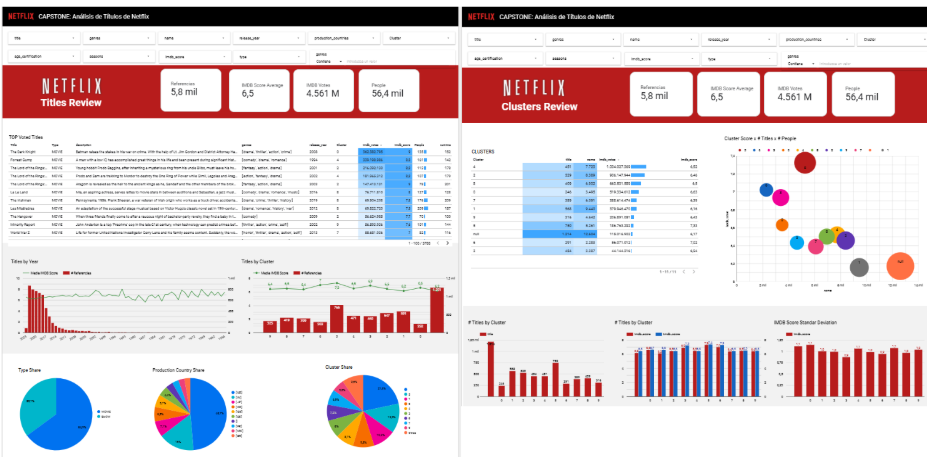The image size is (927, 457).
Task: Expand production_countries filter in Titles Review dashboard
Action: (x=344, y=38)
